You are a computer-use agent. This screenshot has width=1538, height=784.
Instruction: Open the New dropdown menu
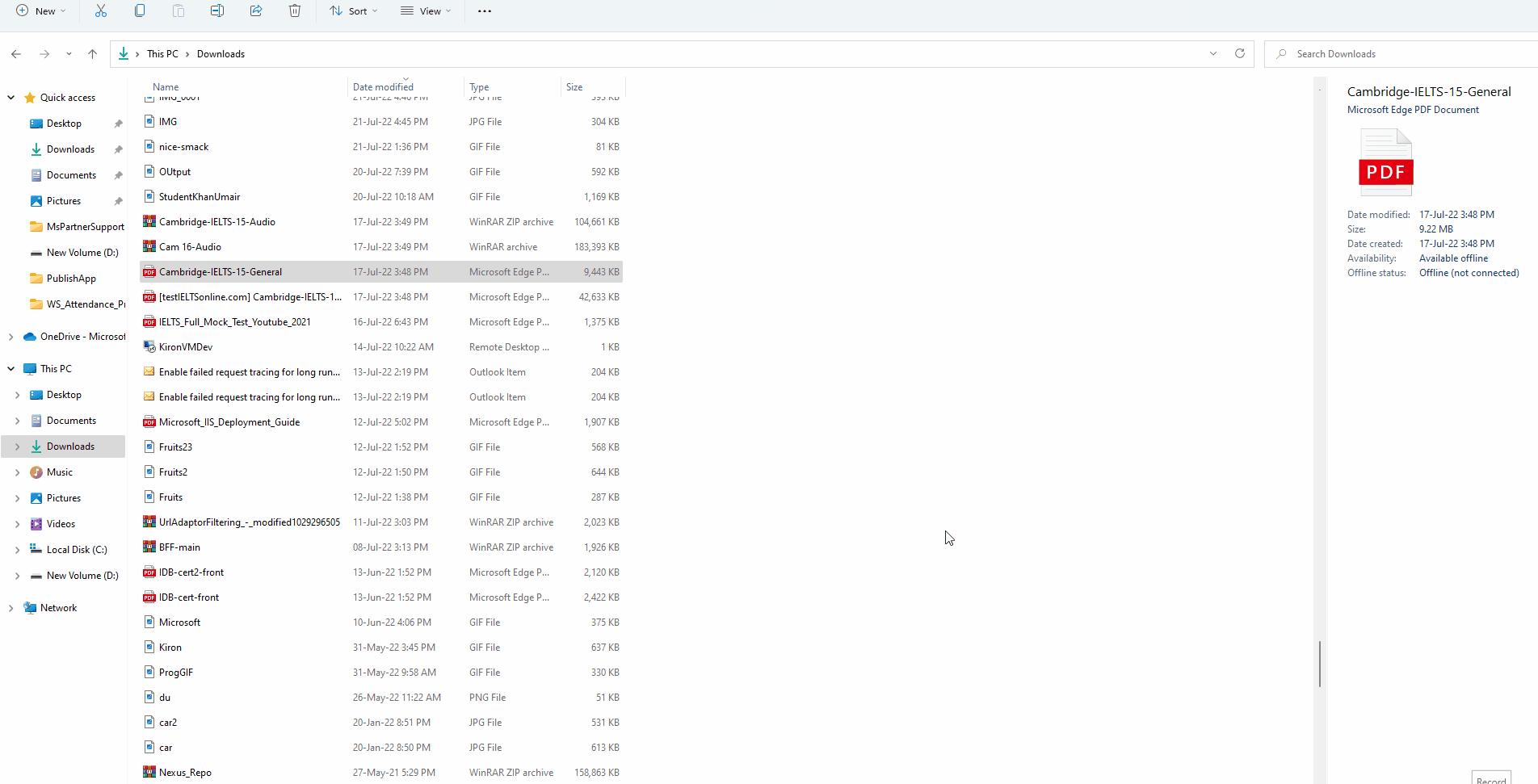40,10
